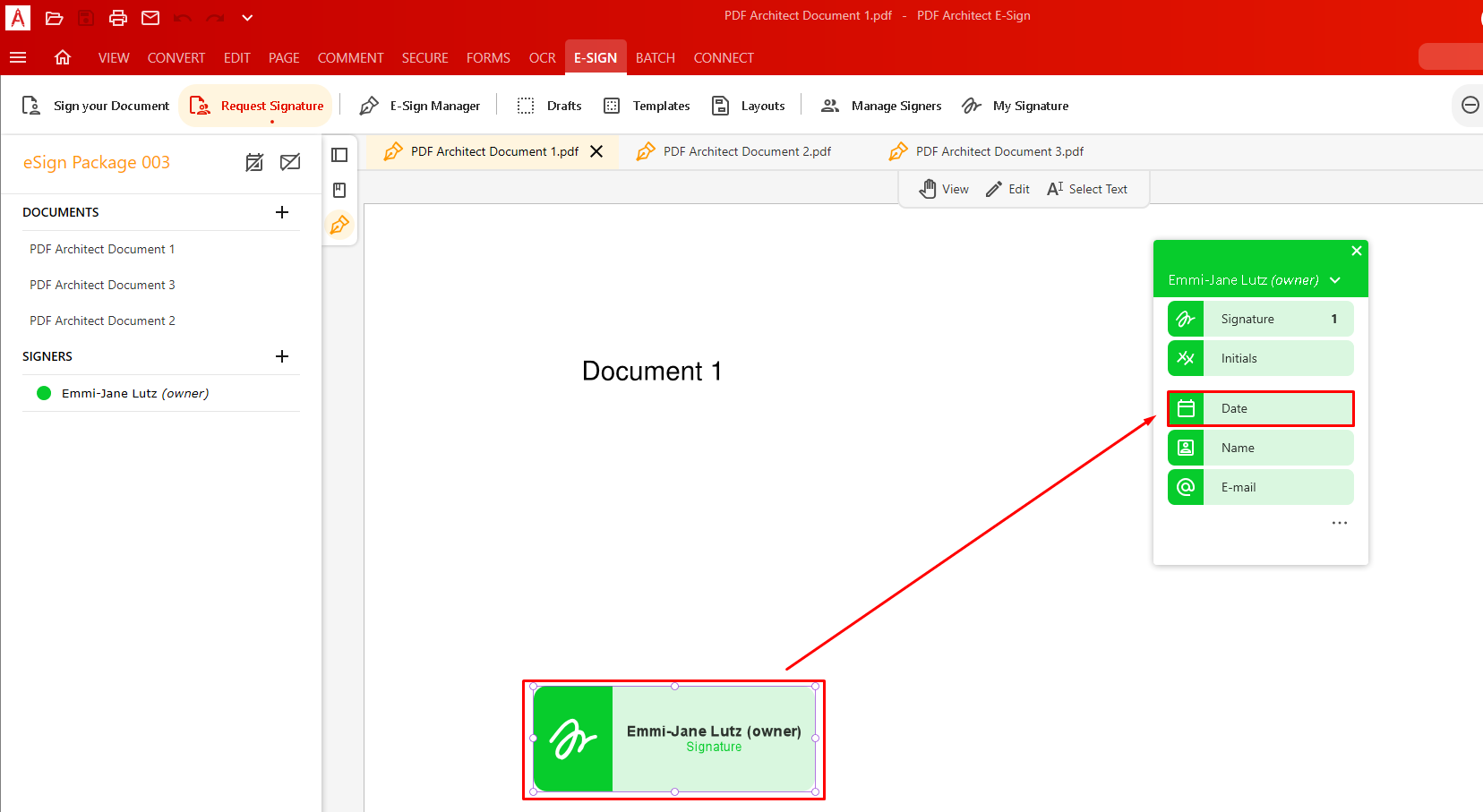Viewport: 1483px width, 812px height.
Task: Open the CONNECT ribbon tab
Action: coord(724,57)
